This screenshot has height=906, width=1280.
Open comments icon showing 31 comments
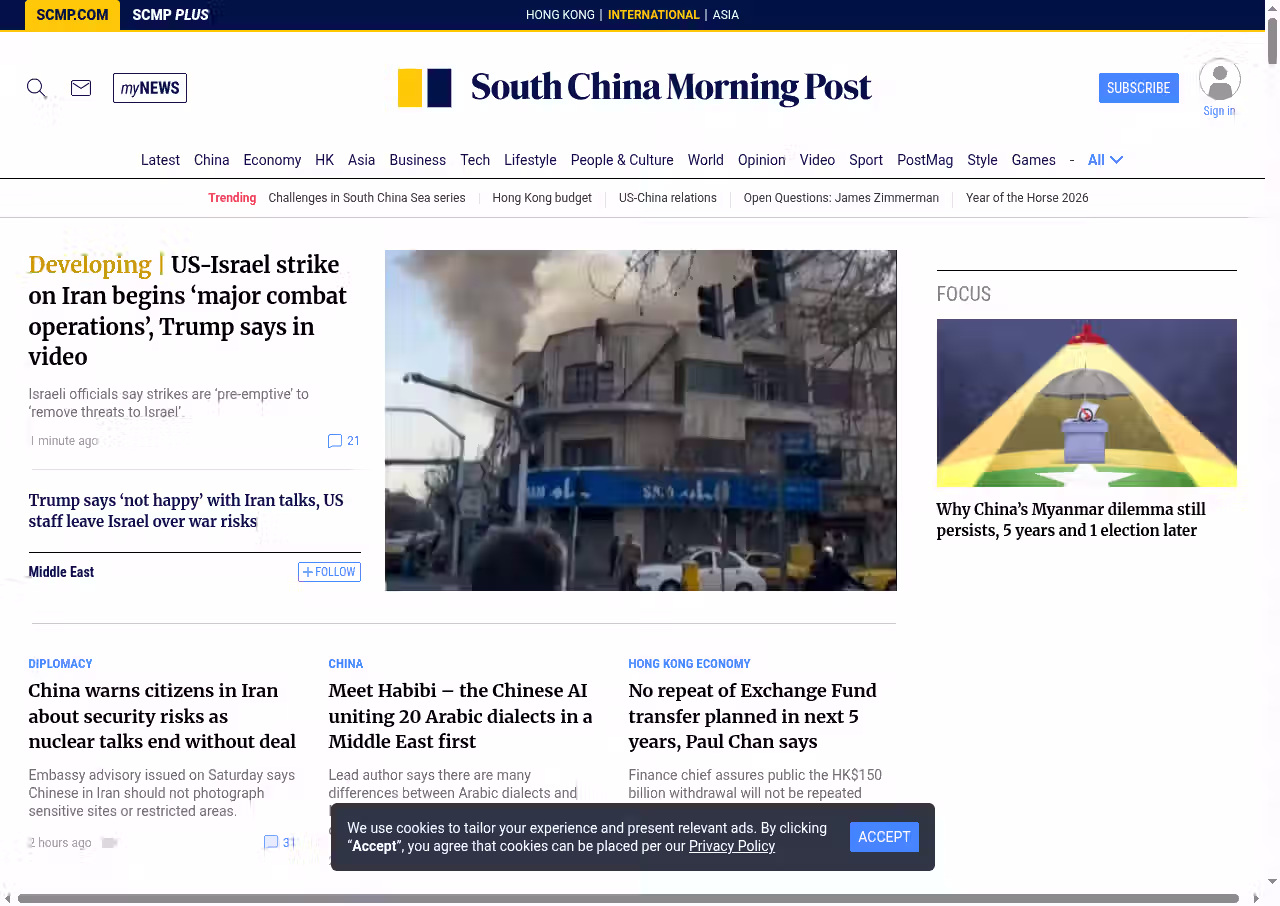[271, 843]
